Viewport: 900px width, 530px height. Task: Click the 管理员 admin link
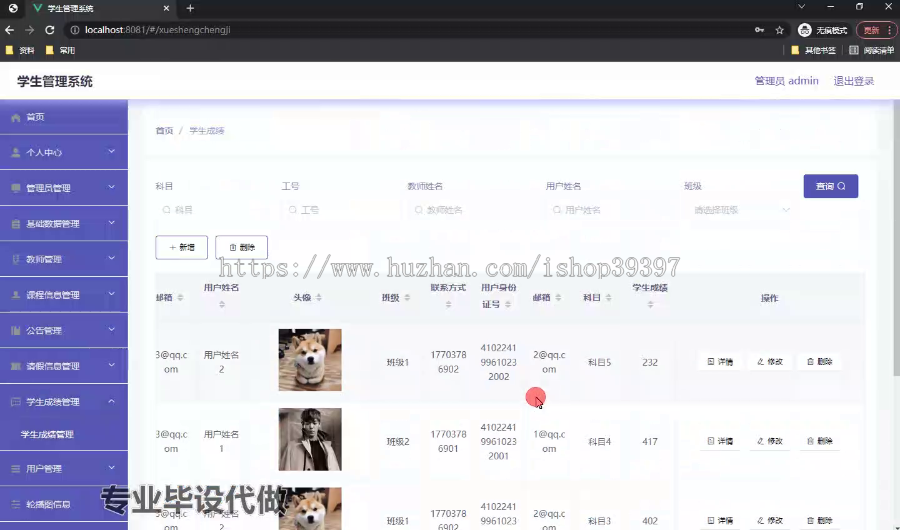pyautogui.click(x=786, y=81)
